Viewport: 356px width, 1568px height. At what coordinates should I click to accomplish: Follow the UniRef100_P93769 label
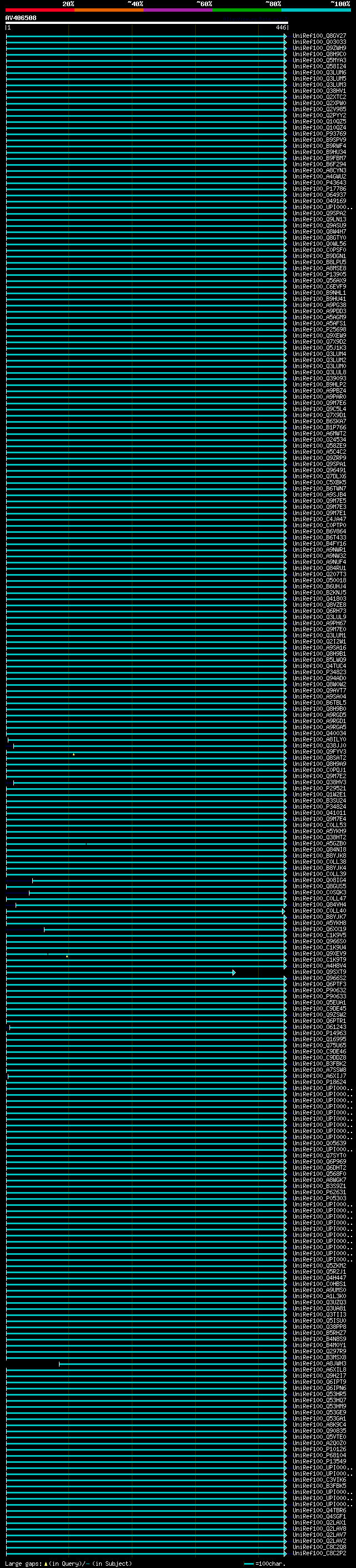point(319,134)
